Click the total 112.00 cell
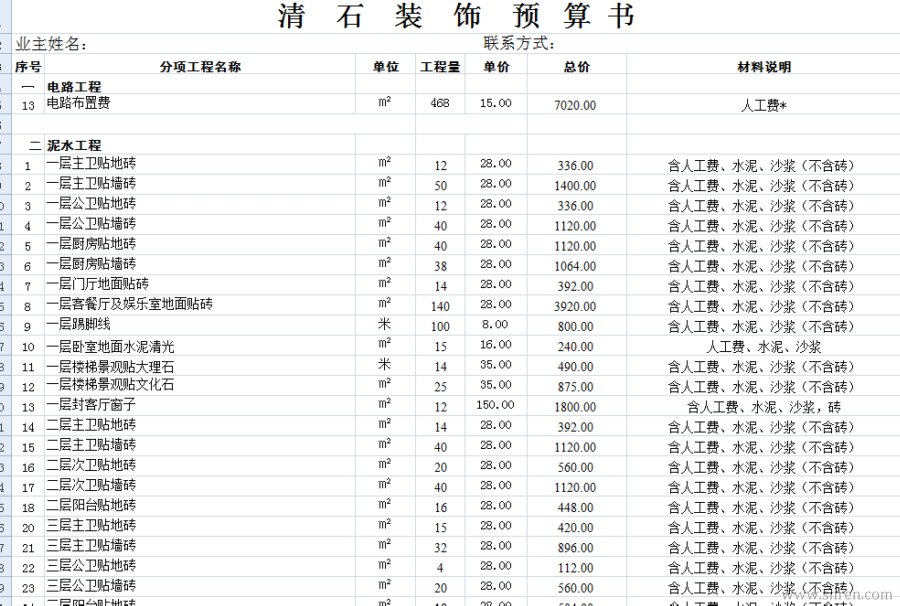 (x=576, y=568)
